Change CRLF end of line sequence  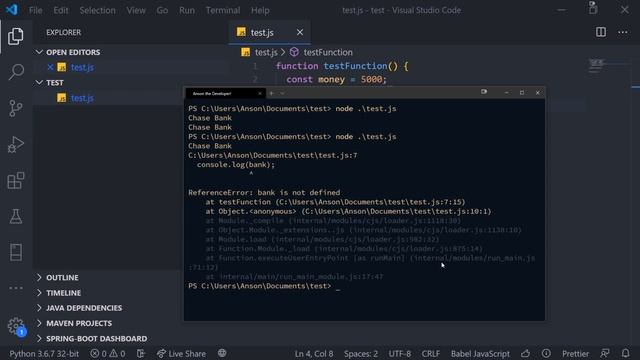[x=431, y=353]
